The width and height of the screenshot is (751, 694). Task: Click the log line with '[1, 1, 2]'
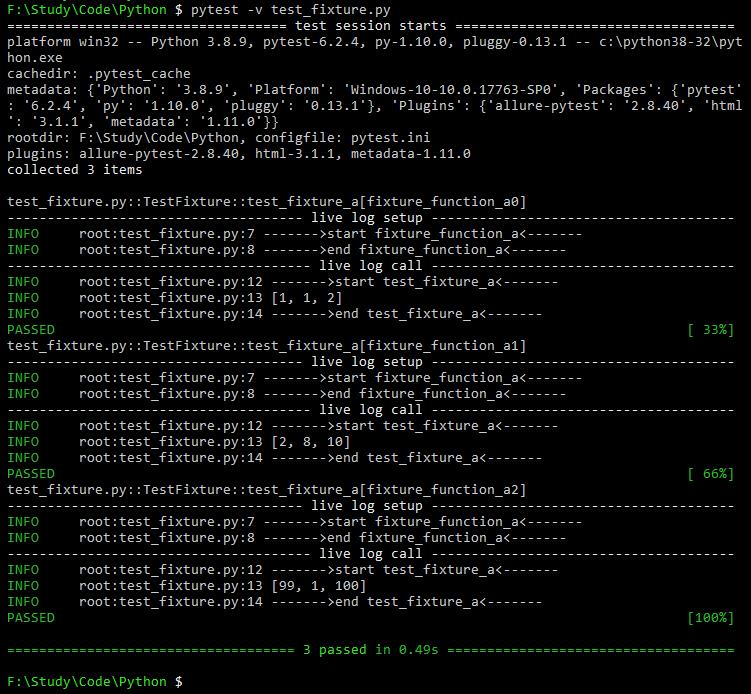click(175, 298)
